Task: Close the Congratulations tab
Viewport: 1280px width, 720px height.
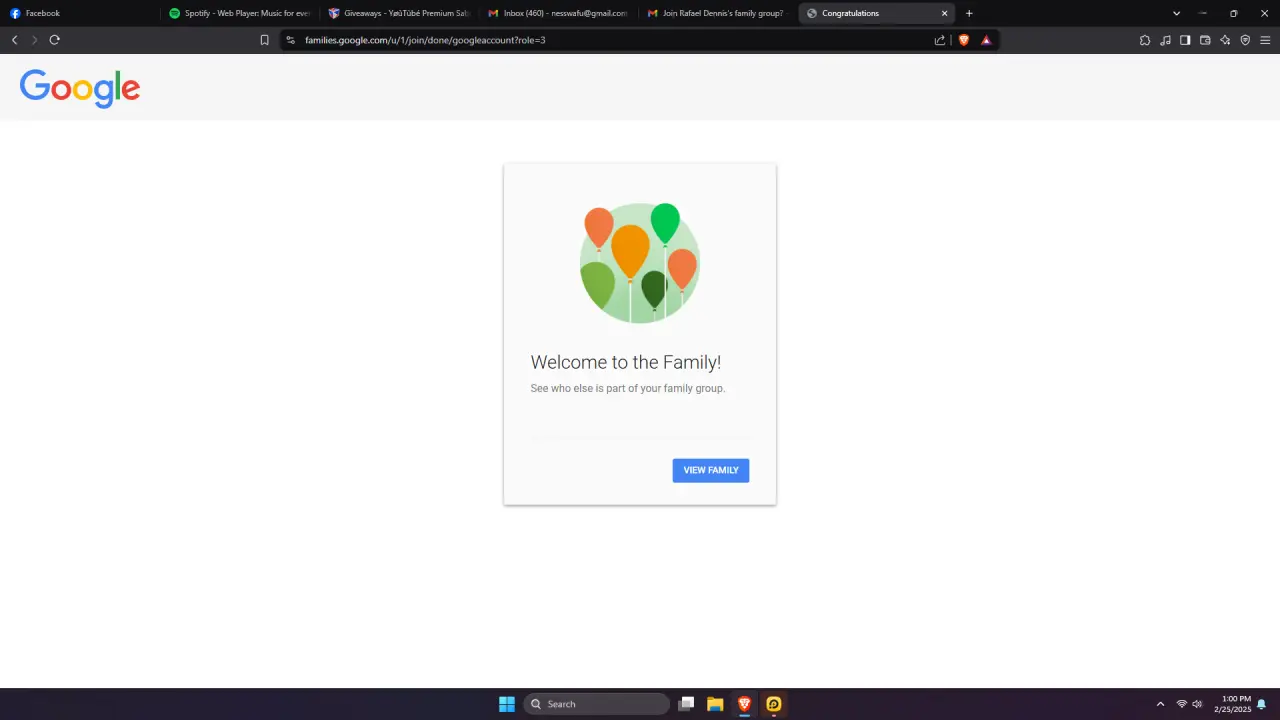Action: tap(944, 13)
